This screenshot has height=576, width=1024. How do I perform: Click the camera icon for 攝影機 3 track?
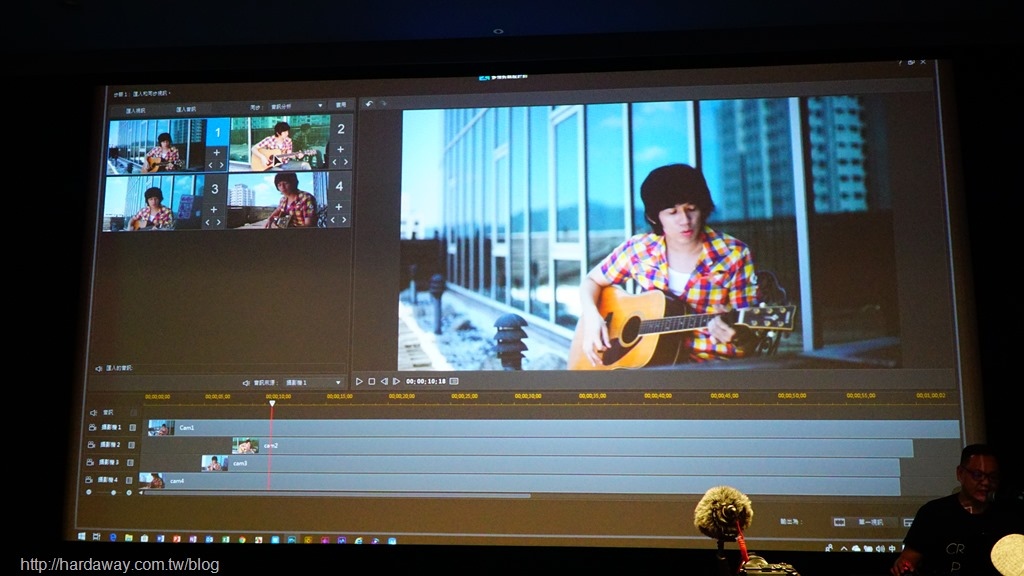tap(90, 462)
